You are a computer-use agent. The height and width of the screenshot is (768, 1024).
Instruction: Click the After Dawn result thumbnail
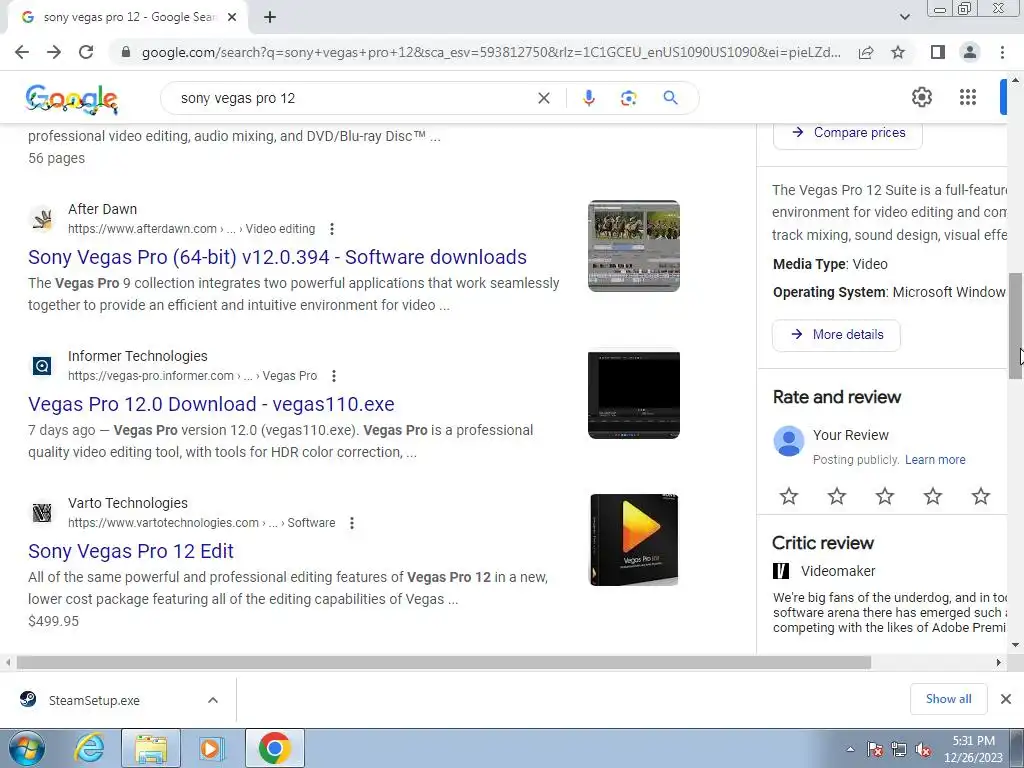[x=633, y=246]
